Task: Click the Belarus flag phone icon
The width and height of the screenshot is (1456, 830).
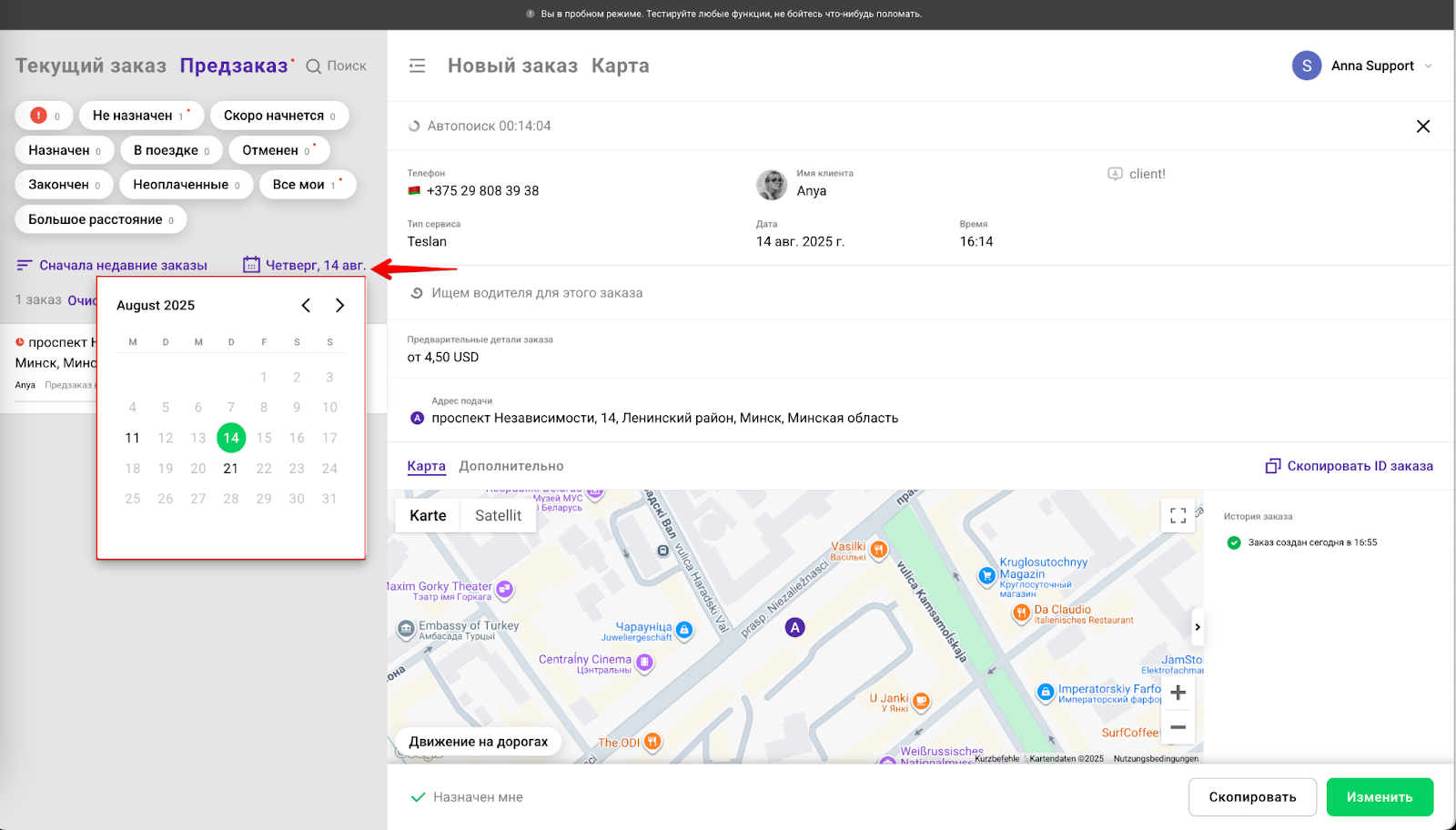Action: pos(414,191)
